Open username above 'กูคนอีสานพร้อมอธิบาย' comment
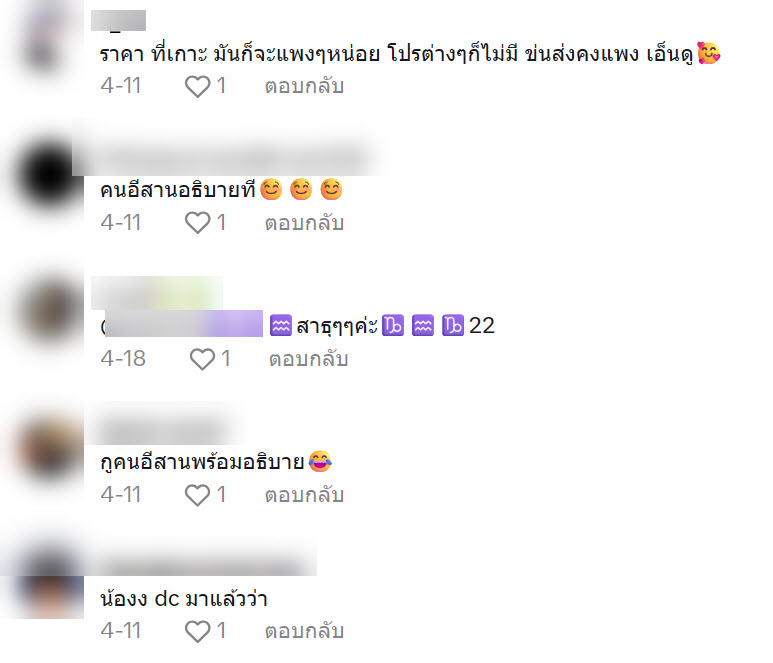 (x=165, y=429)
